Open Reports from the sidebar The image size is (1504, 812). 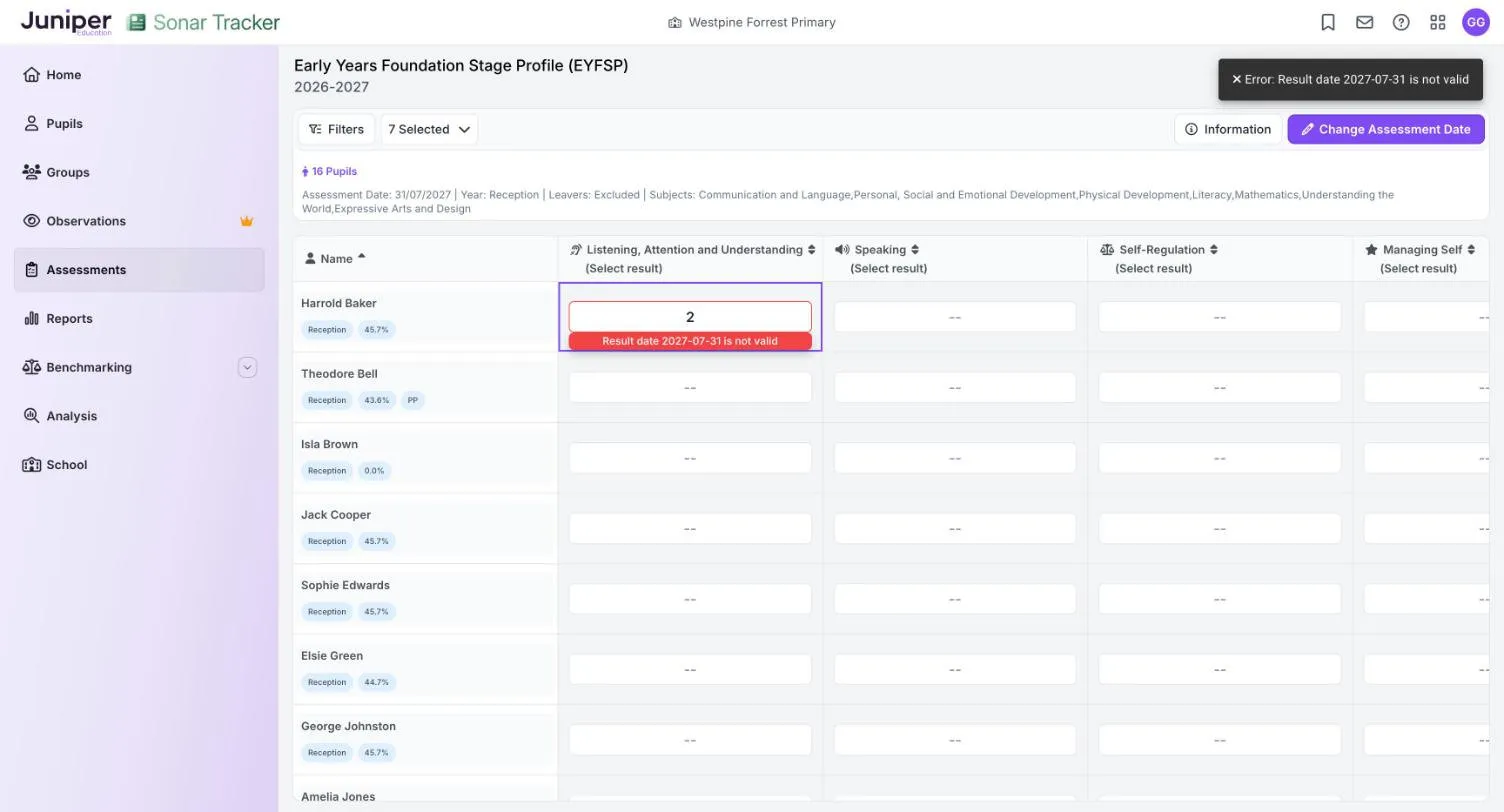pyautogui.click(x=139, y=319)
